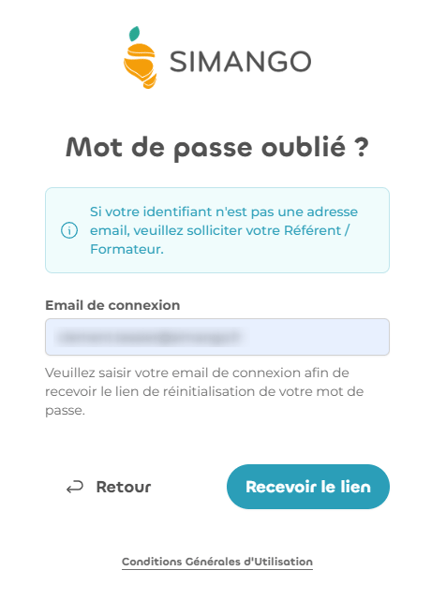Click the blue info banner message text
Image resolution: width=446 pixels, height=614 pixels.
tap(224, 230)
